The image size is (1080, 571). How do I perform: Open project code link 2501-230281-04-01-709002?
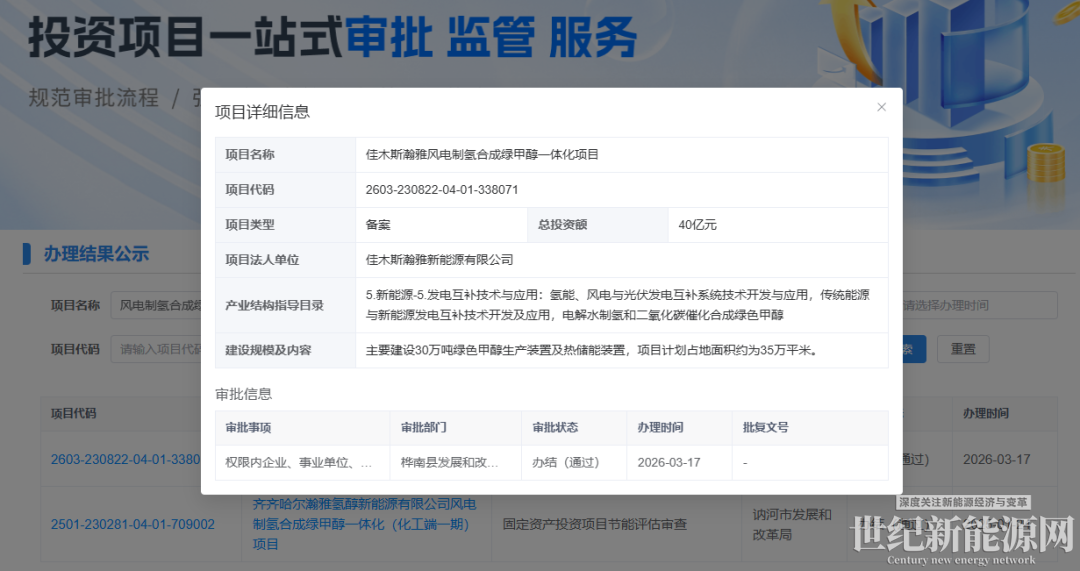click(x=133, y=524)
